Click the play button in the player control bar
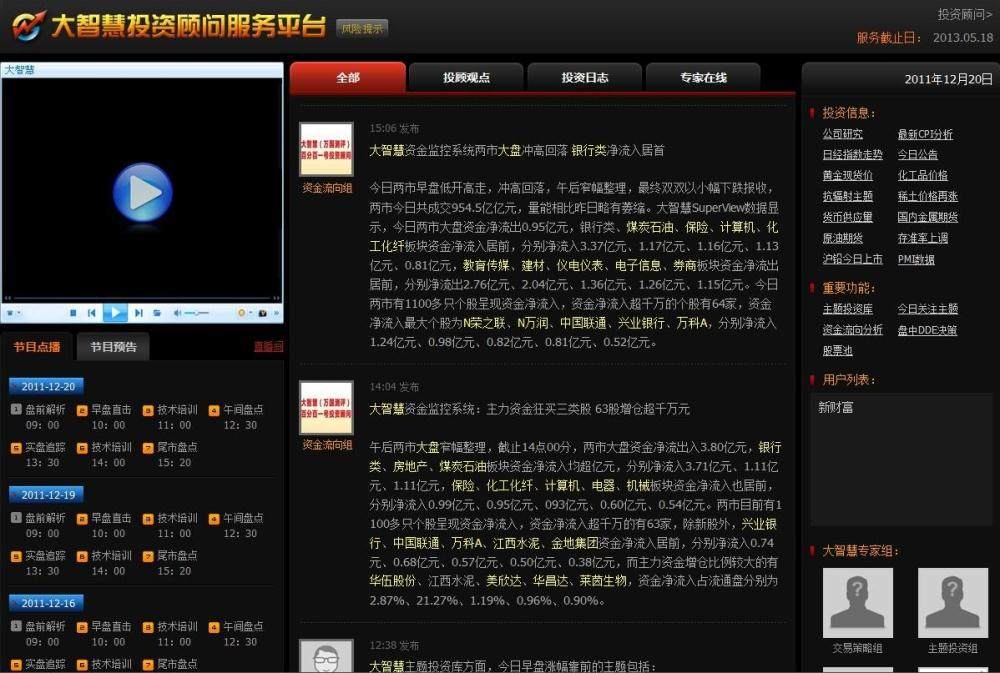This screenshot has height=673, width=1000. pyautogui.click(x=115, y=313)
